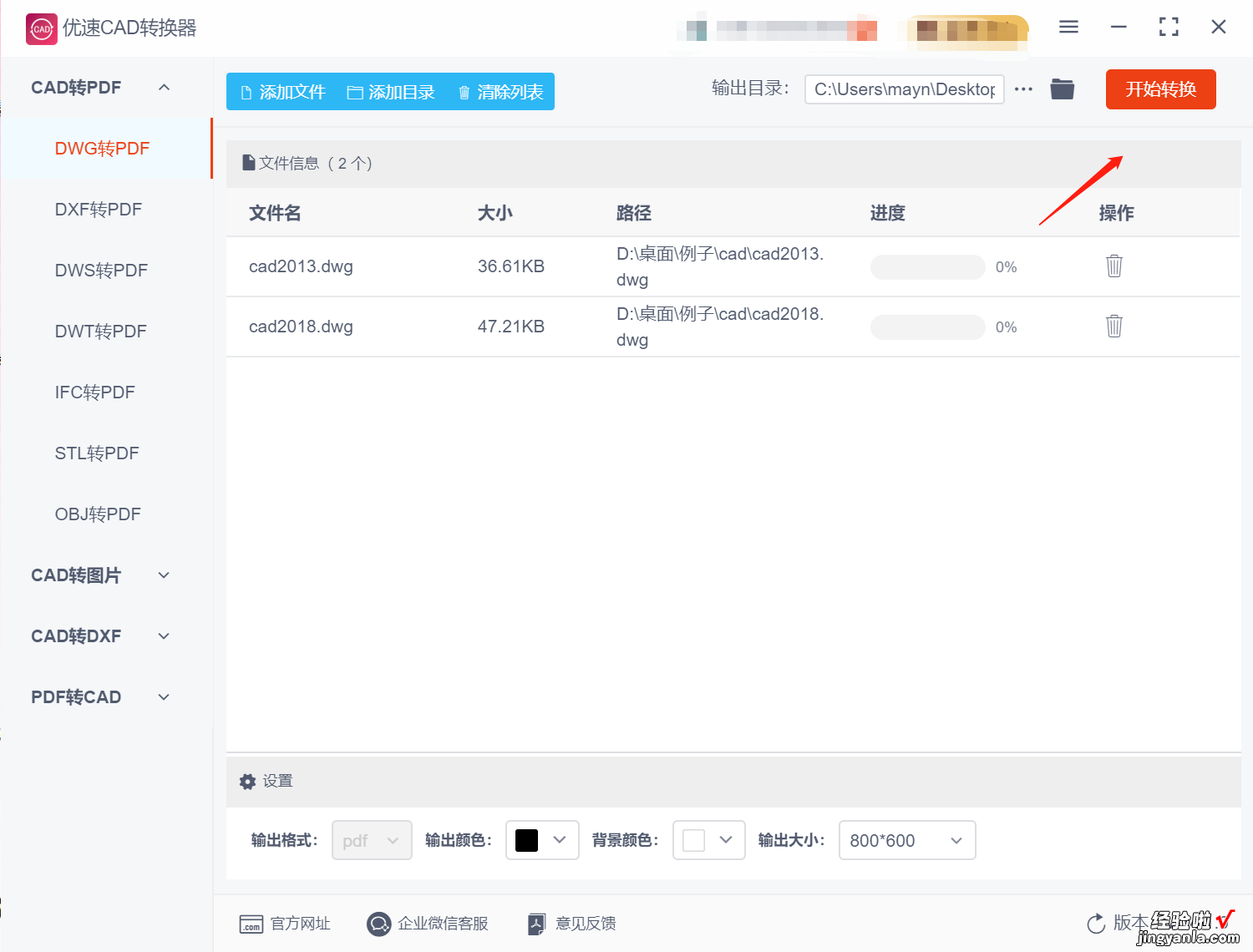
Task: Open the 输出颜色 color dropdown
Action: coord(542,840)
